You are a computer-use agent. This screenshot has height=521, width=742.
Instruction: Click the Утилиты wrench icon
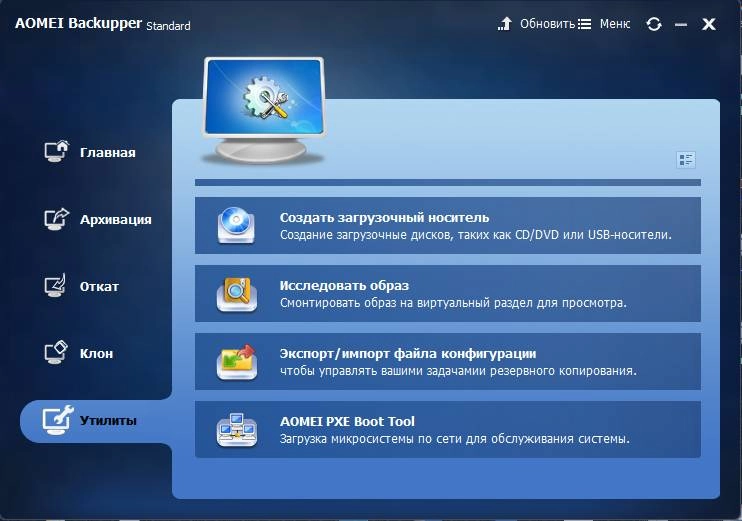point(58,420)
